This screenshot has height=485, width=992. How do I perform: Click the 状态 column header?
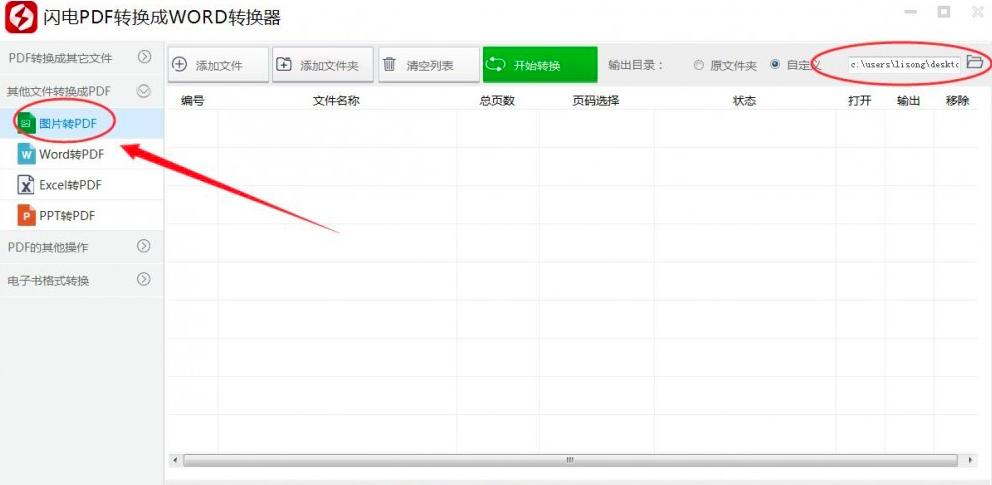(x=745, y=101)
